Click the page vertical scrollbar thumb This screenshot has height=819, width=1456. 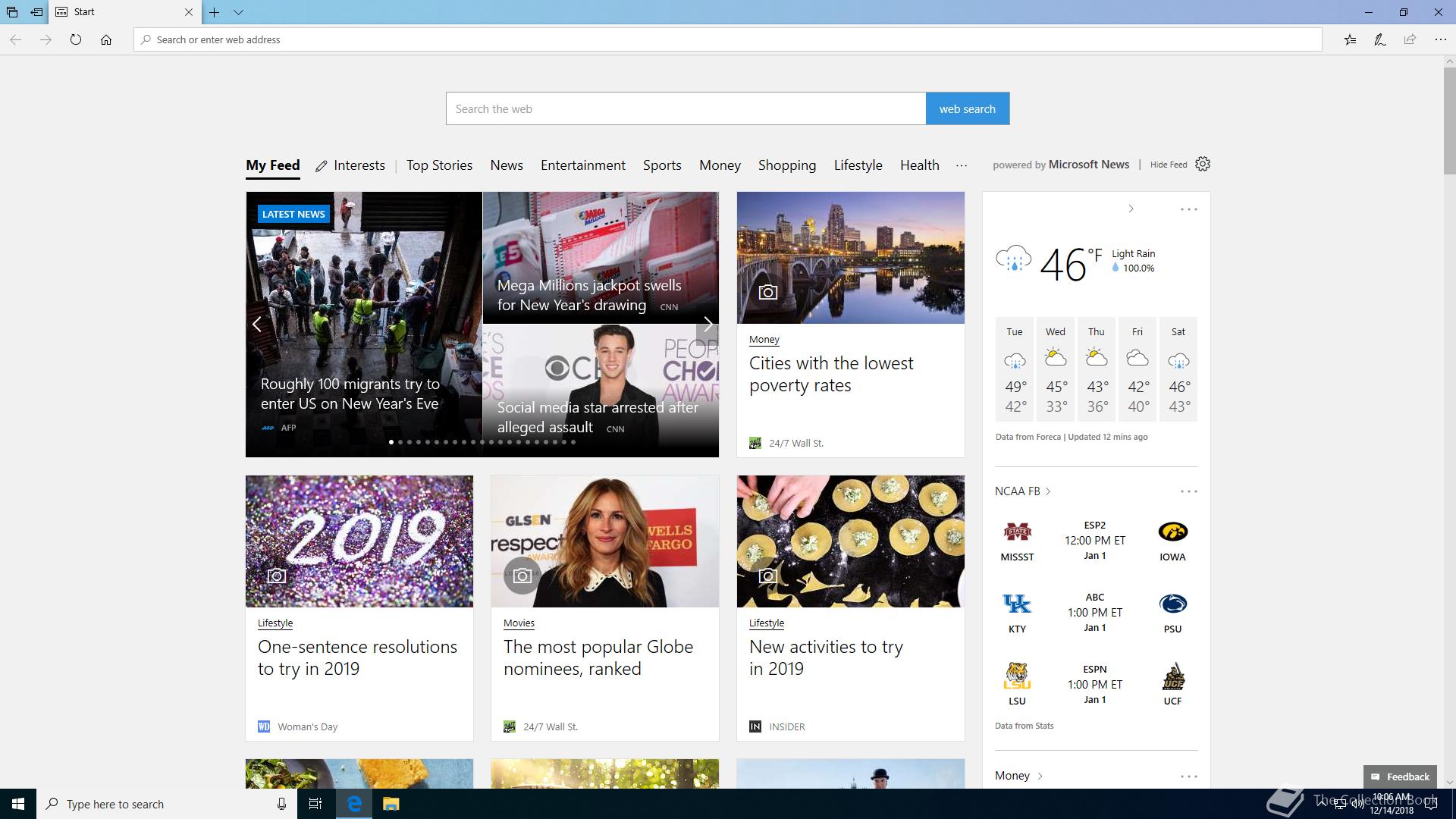point(1449,121)
